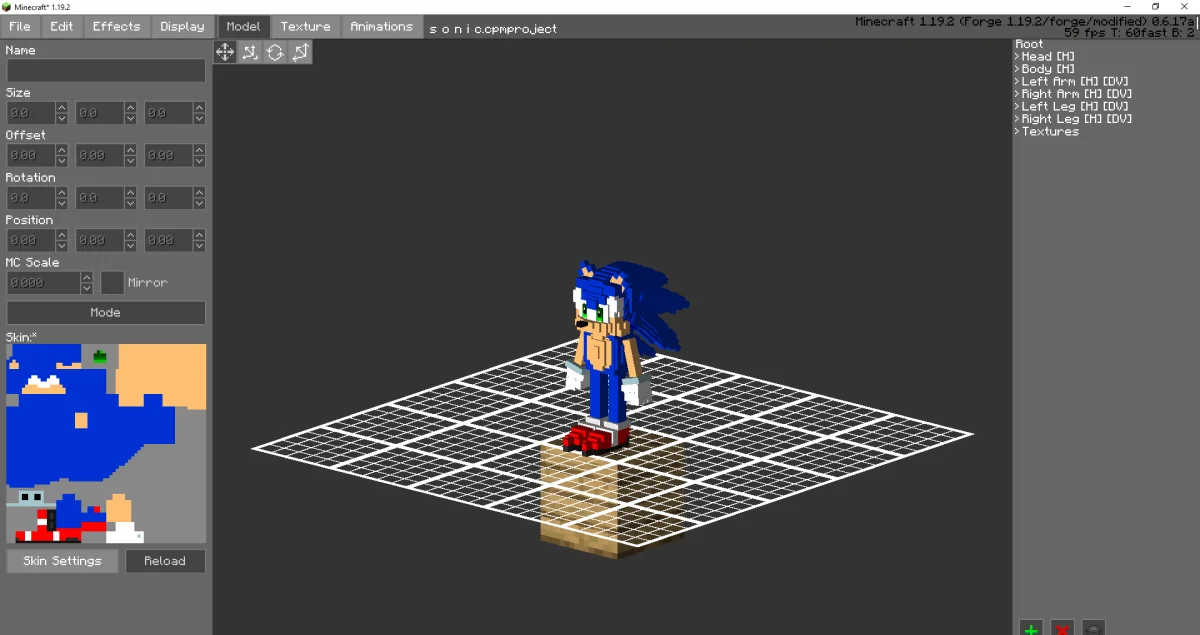The image size is (1200, 635).
Task: Expand the Left Arm tree node arrow
Action: [1018, 82]
